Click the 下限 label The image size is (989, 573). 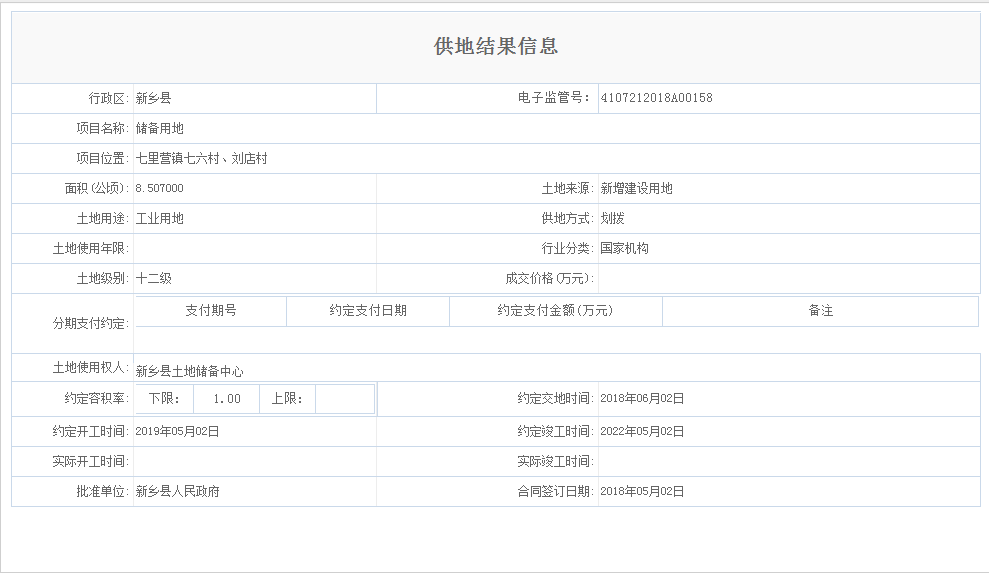[164, 399]
